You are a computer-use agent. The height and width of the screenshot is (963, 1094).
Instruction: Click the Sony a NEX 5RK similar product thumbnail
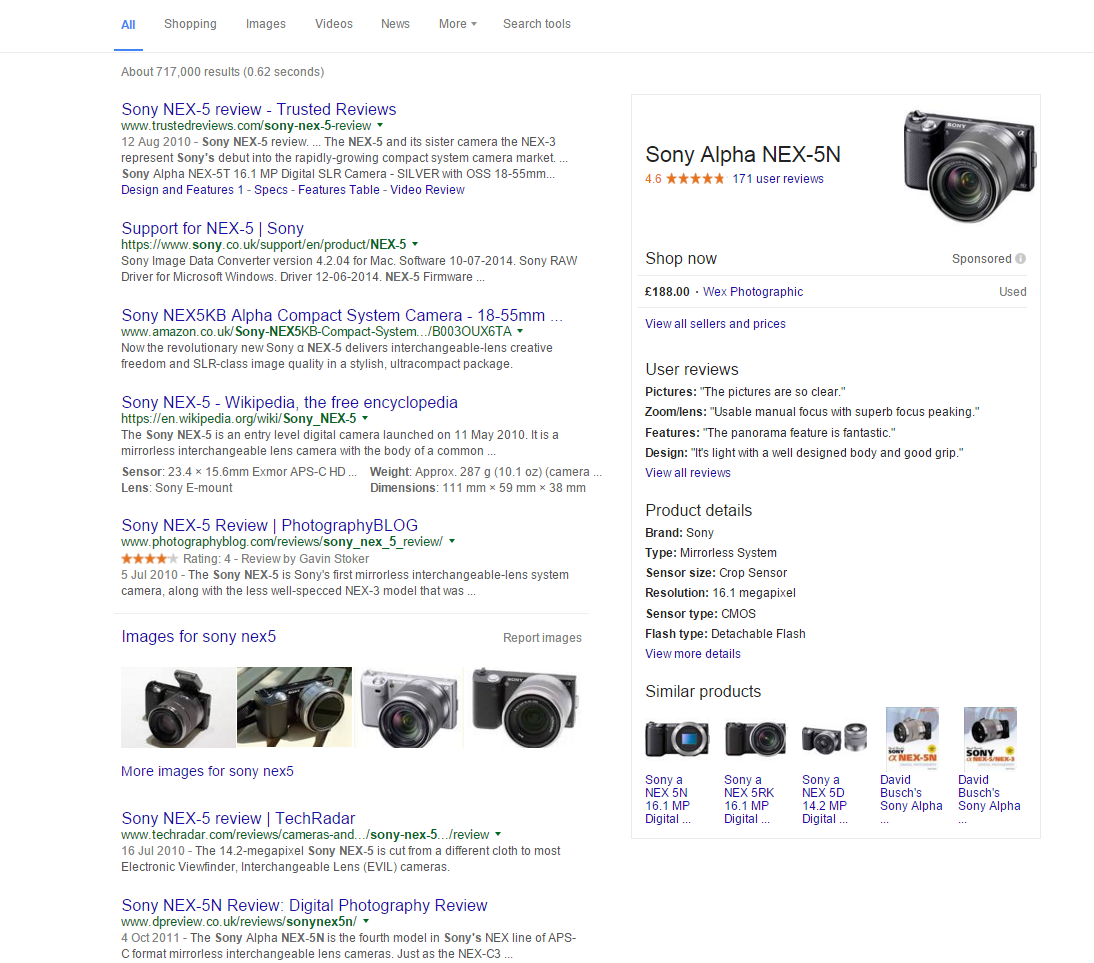(x=755, y=739)
